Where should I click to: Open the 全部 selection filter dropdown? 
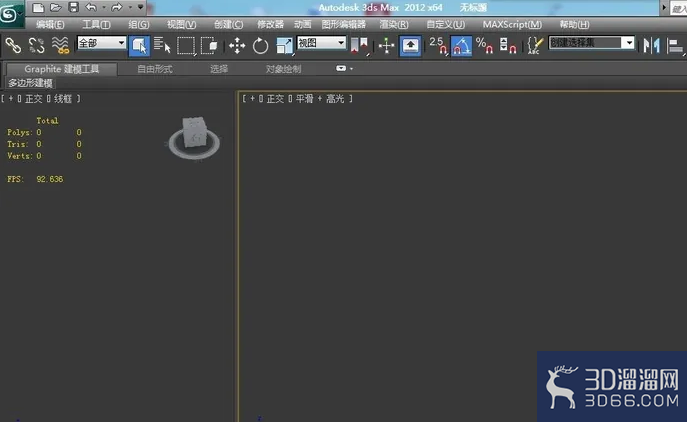pyautogui.click(x=102, y=43)
